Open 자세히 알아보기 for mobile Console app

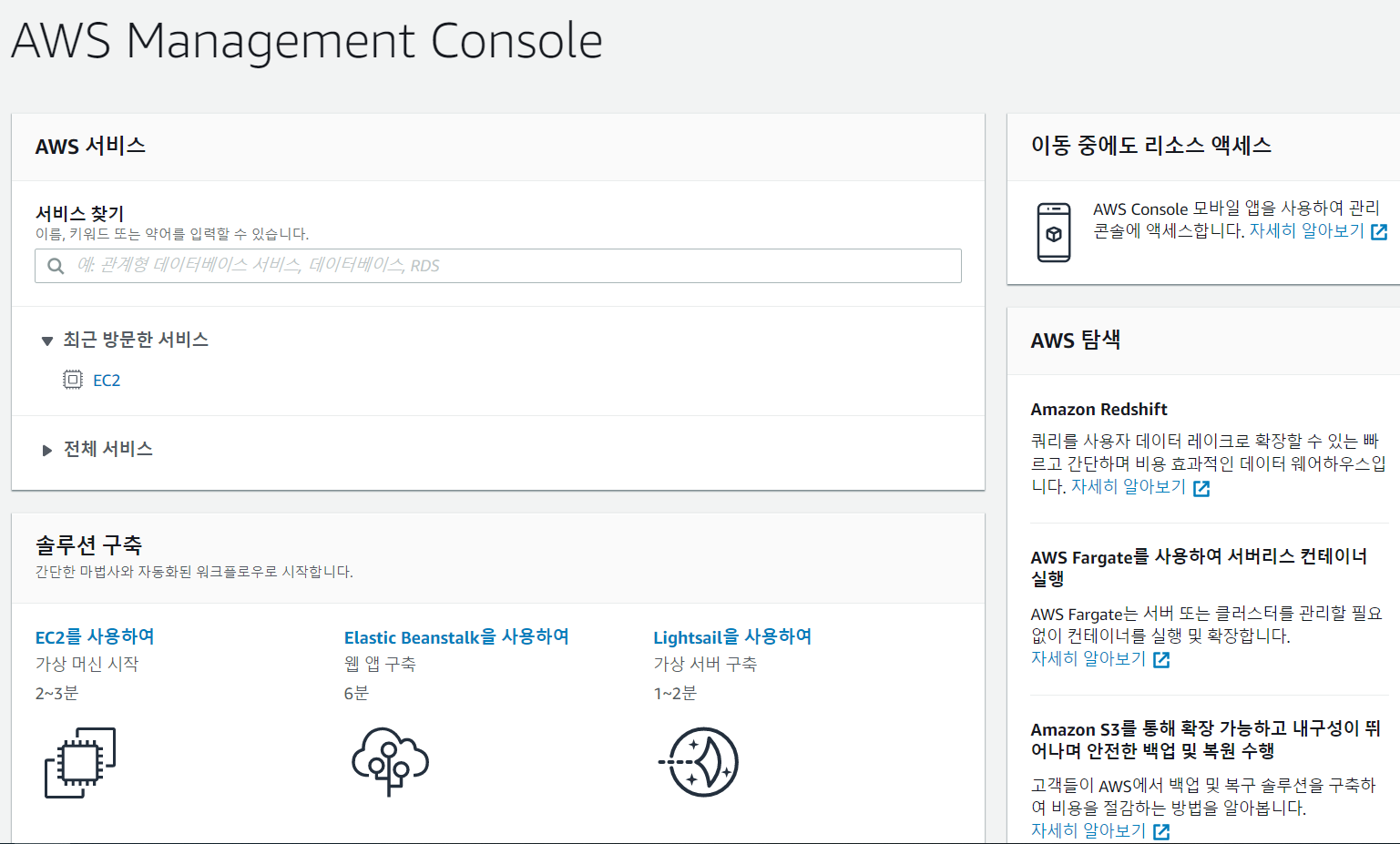tap(1306, 231)
